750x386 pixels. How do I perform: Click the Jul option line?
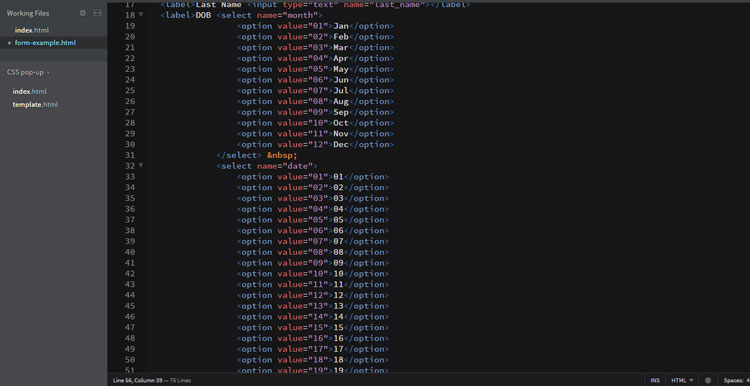pos(315,90)
